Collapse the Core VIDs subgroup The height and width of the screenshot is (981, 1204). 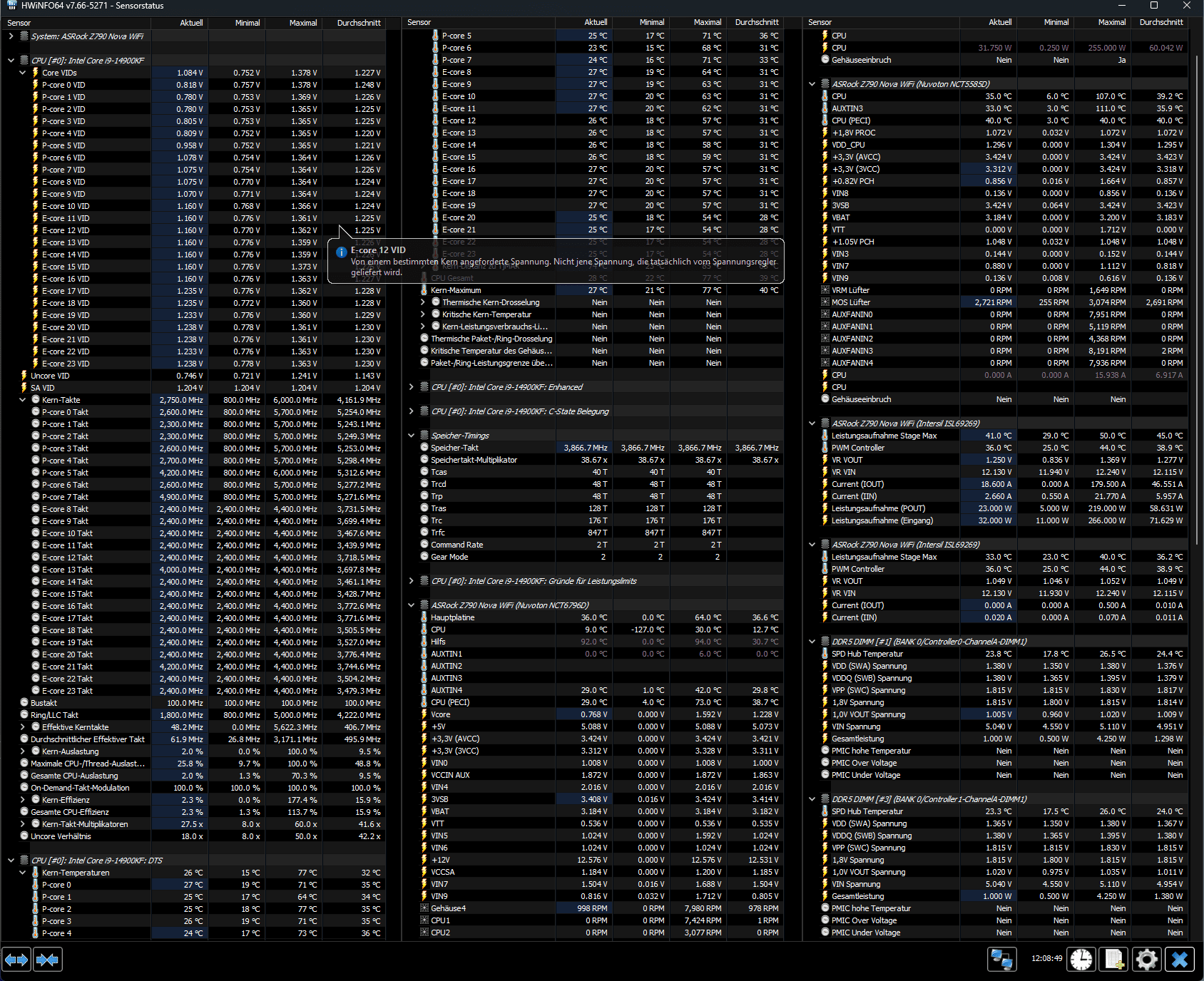click(22, 73)
